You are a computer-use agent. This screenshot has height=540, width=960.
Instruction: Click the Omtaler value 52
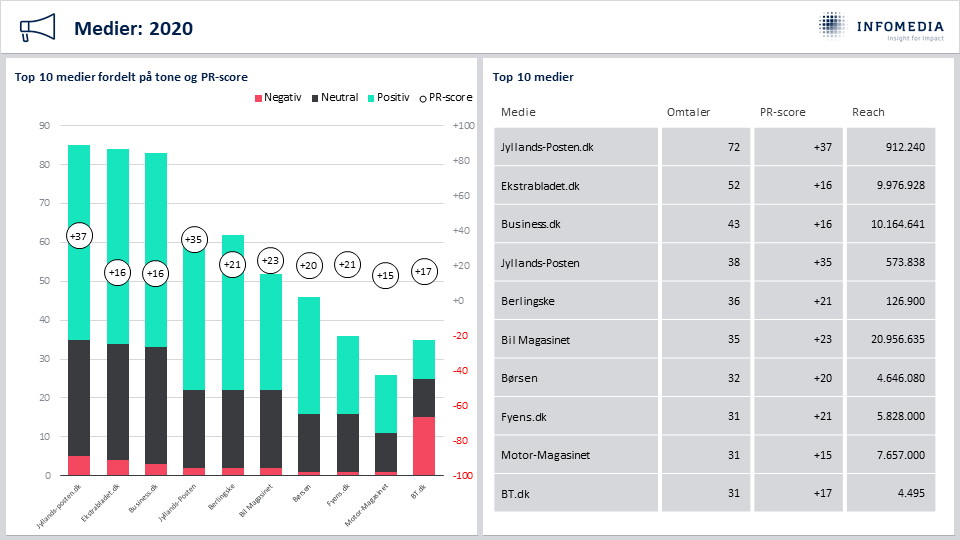coord(733,186)
